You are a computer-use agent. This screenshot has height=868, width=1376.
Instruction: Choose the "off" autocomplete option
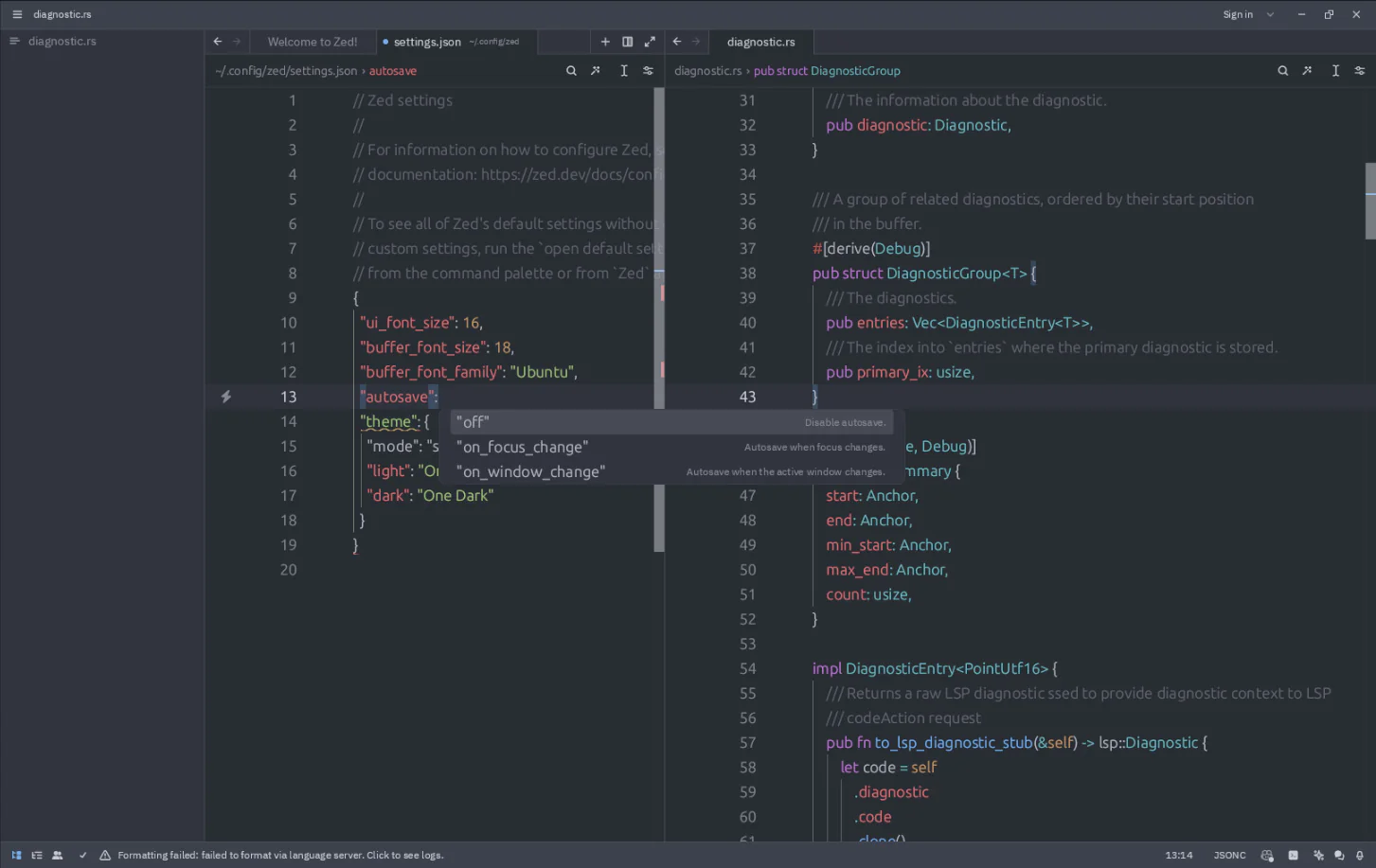pos(671,422)
